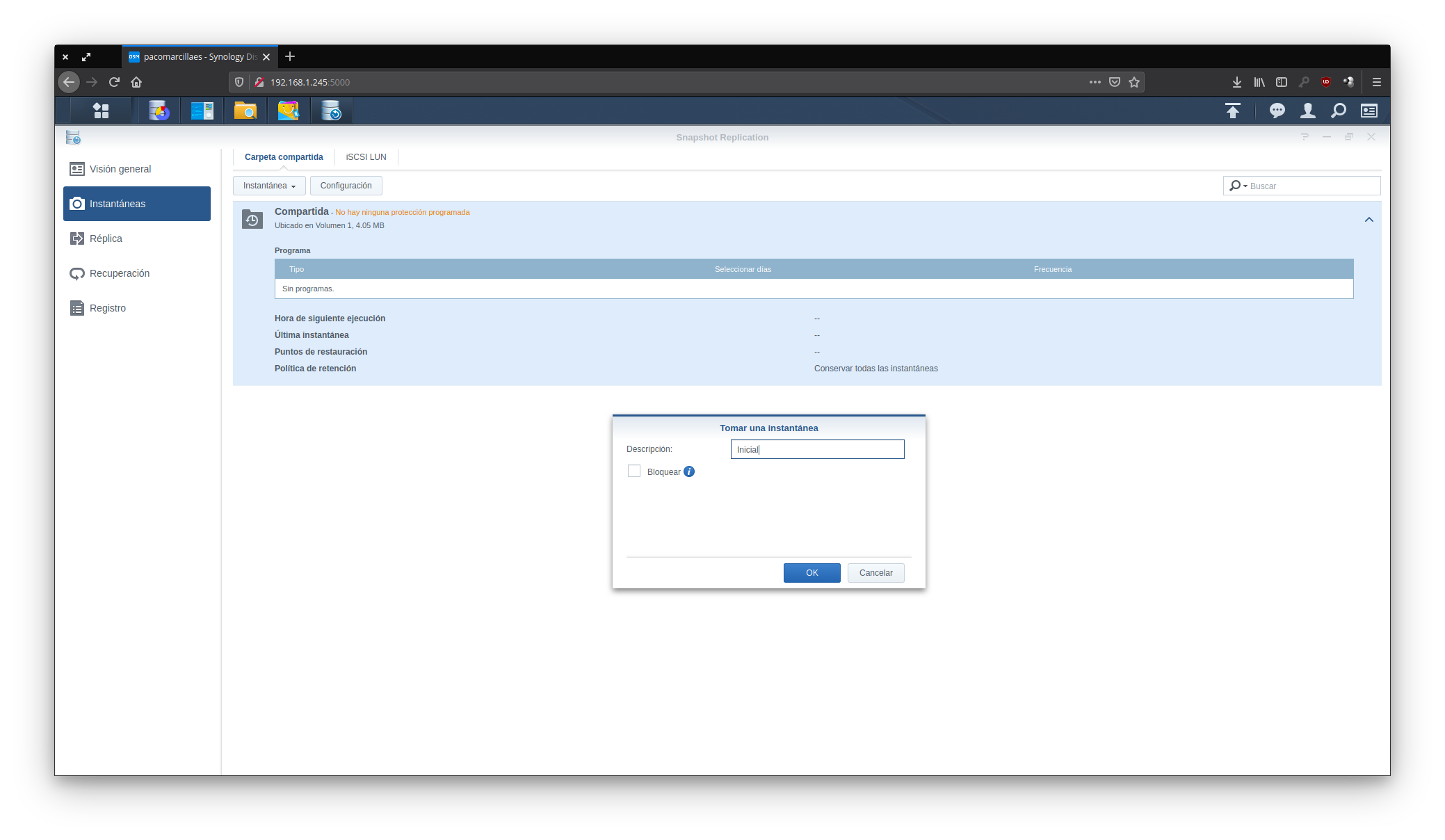
Task: Click the Descripción text field
Action: click(x=817, y=449)
